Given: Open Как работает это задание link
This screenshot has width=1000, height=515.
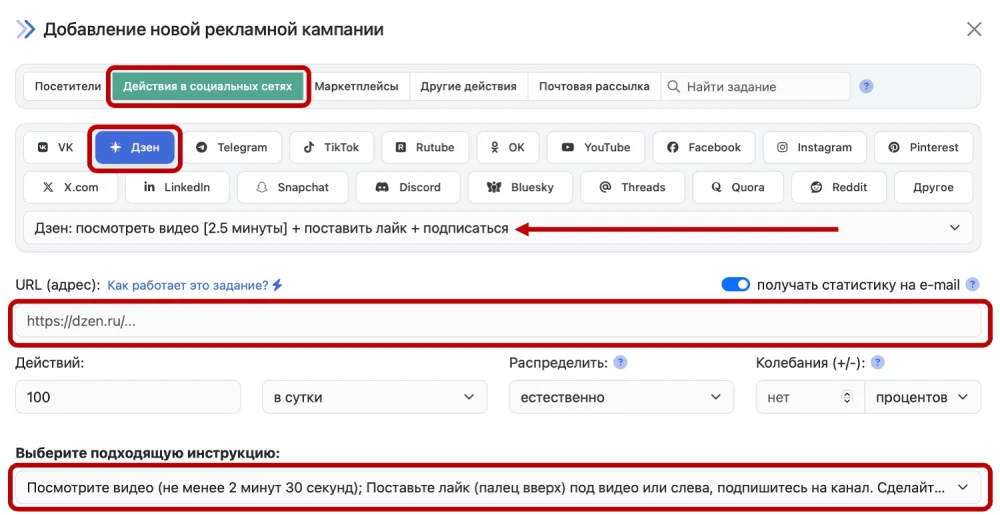Looking at the screenshot, I should tap(188, 285).
